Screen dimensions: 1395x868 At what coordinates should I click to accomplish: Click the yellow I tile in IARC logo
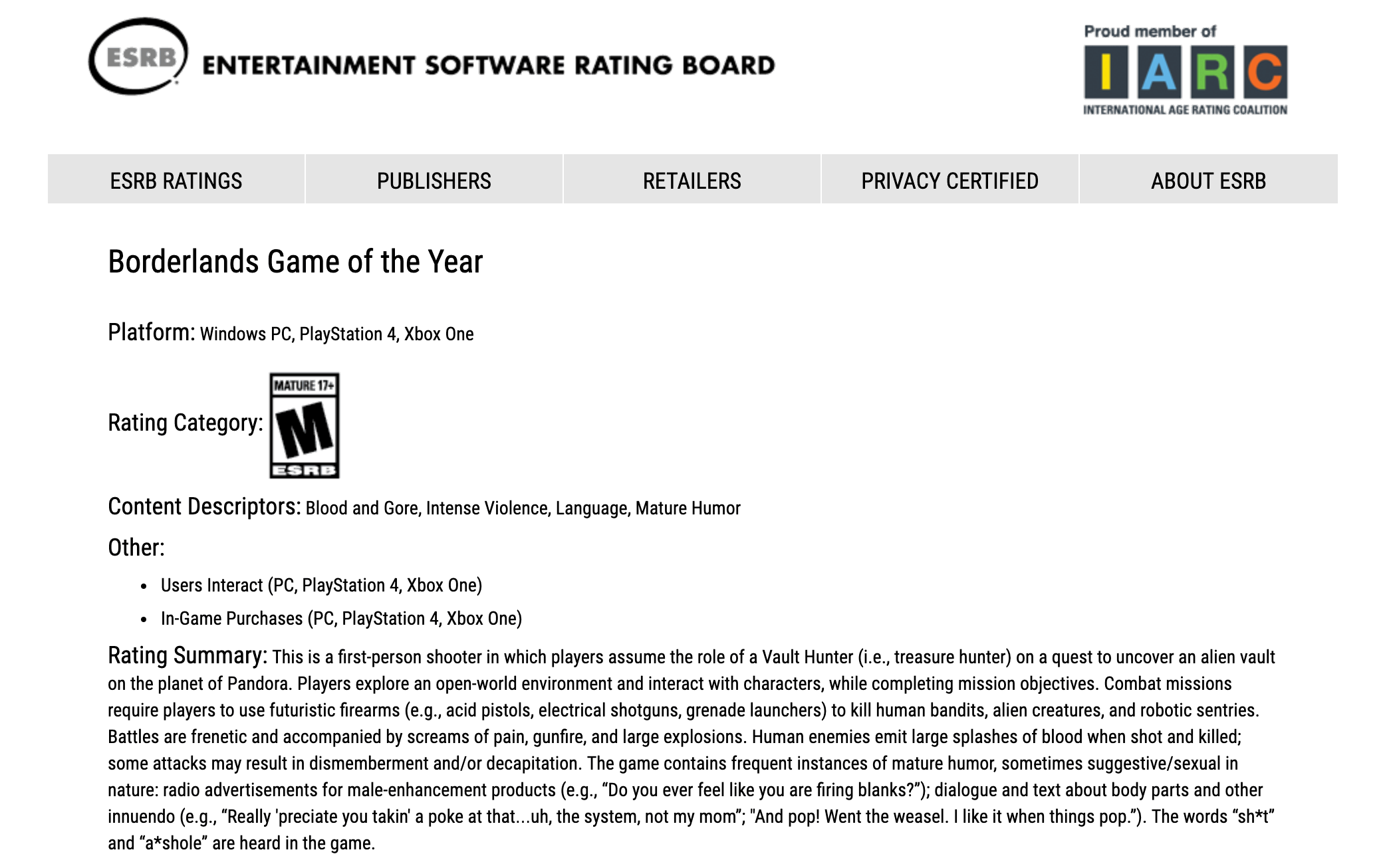pyautogui.click(x=1106, y=72)
